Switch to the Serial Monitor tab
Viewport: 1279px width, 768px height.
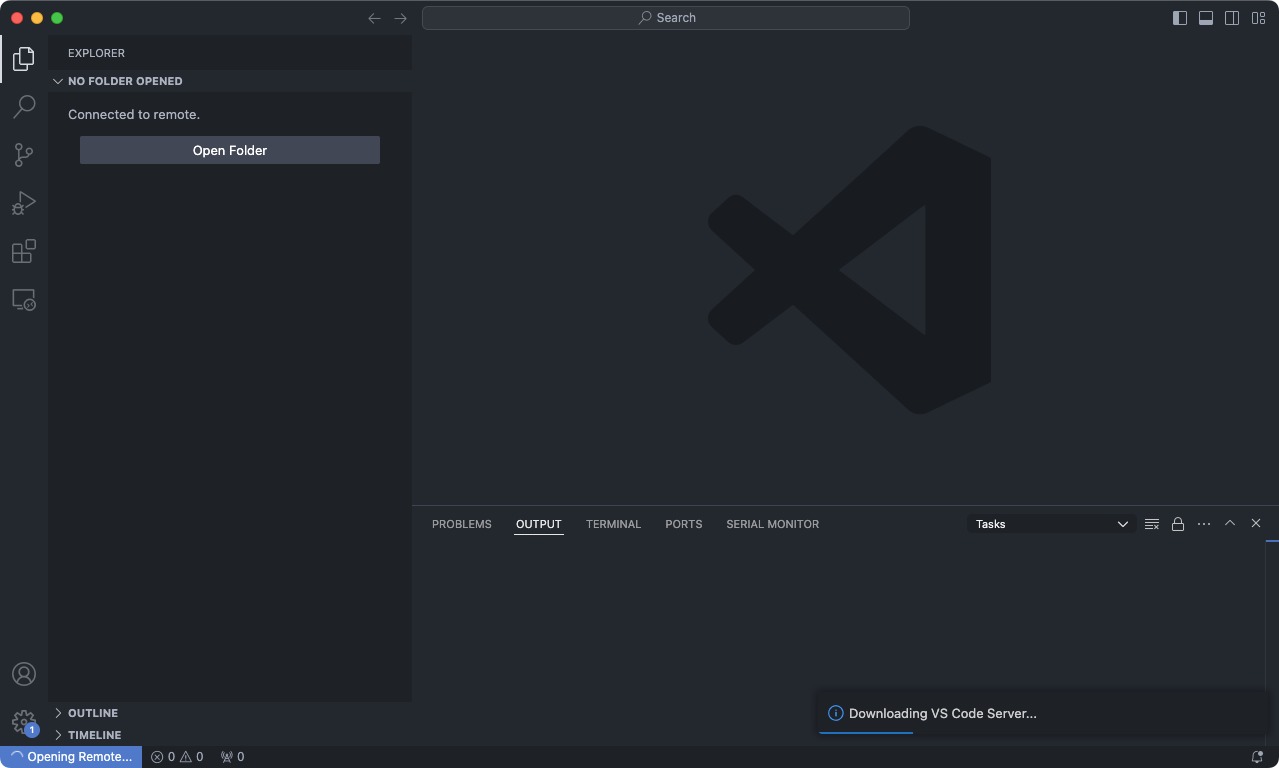click(x=773, y=524)
